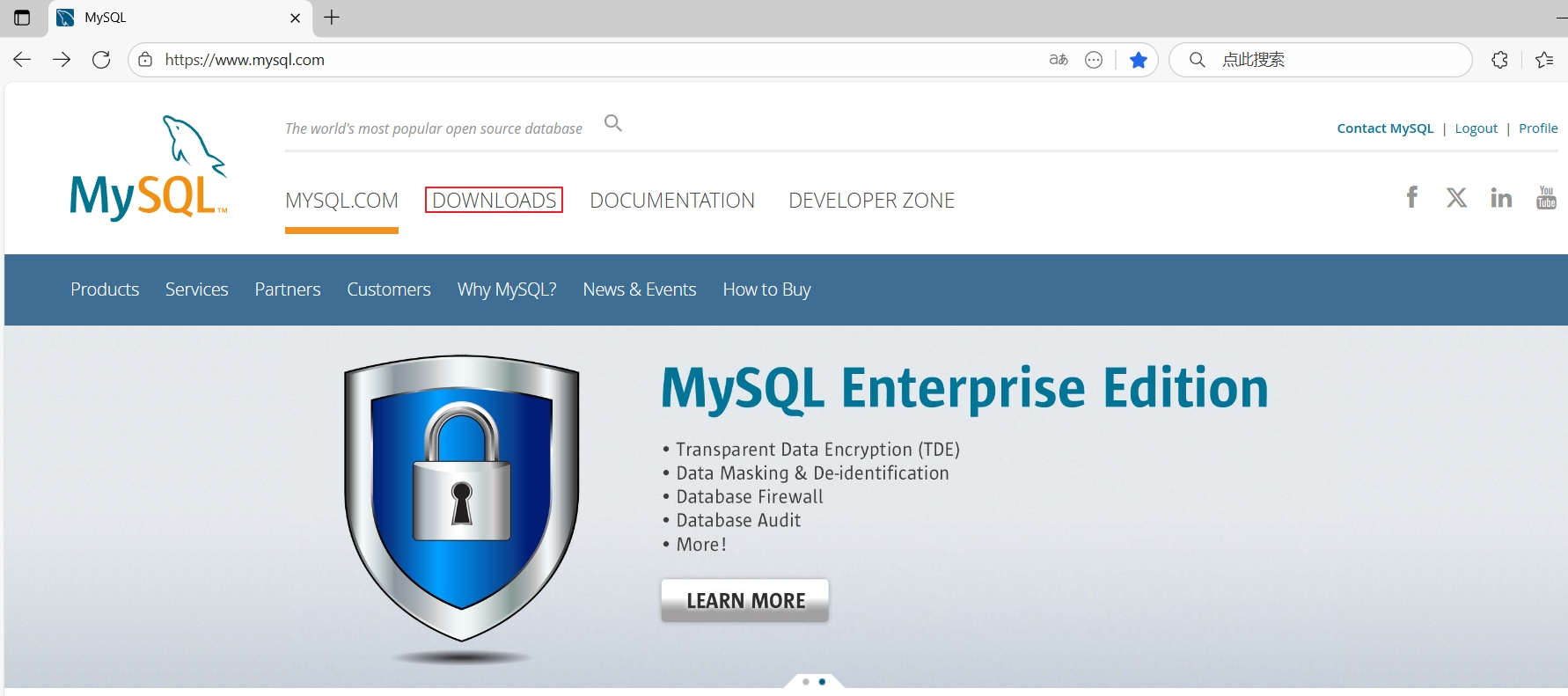
Task: Open MySQL's Facebook page icon
Action: click(x=1412, y=197)
